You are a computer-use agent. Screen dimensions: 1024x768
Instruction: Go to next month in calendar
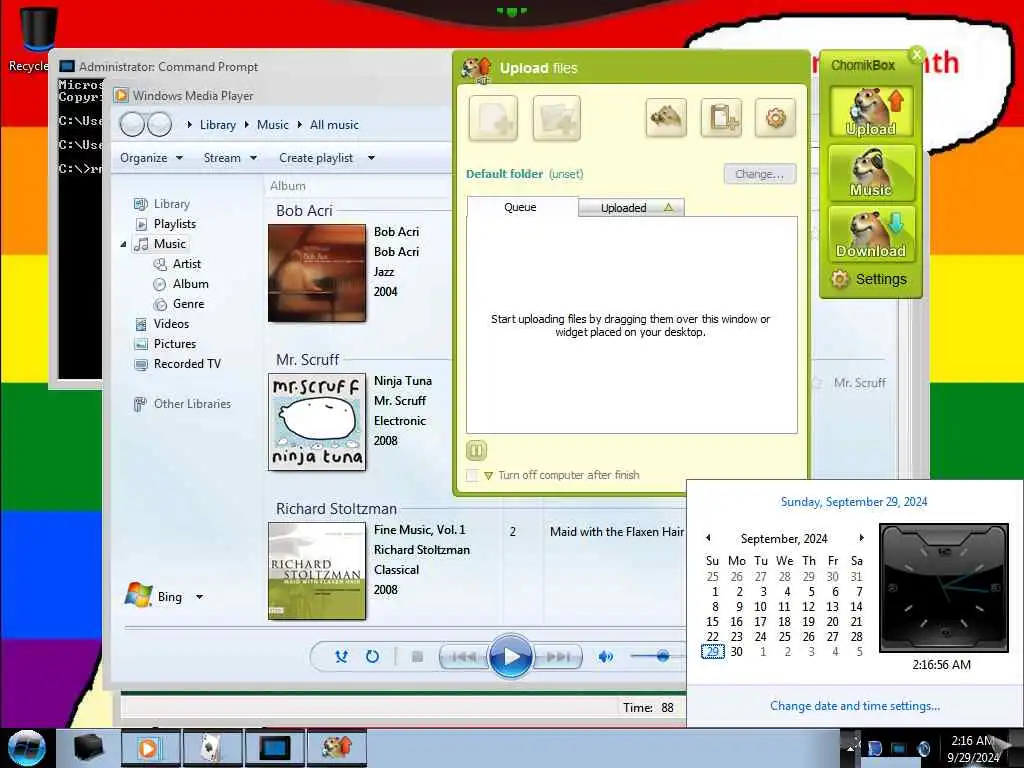click(861, 538)
